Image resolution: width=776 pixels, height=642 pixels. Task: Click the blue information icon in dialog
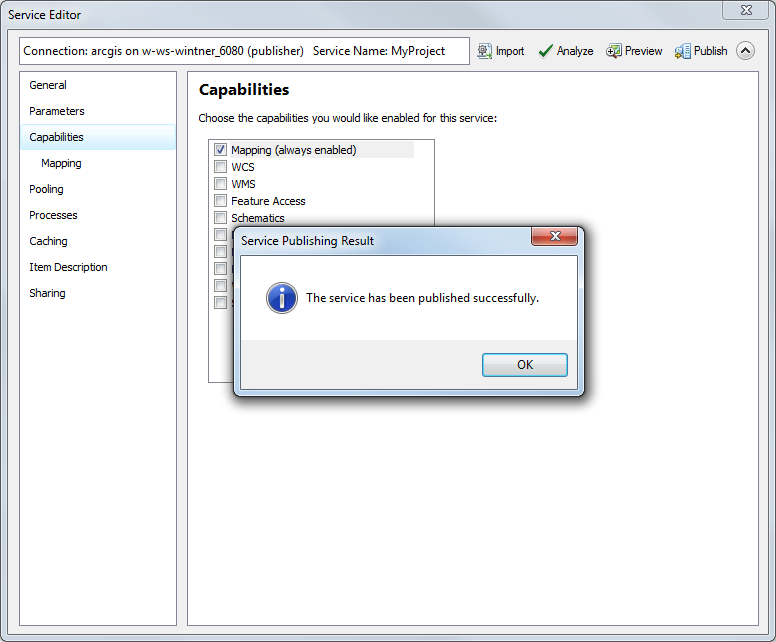[282, 298]
